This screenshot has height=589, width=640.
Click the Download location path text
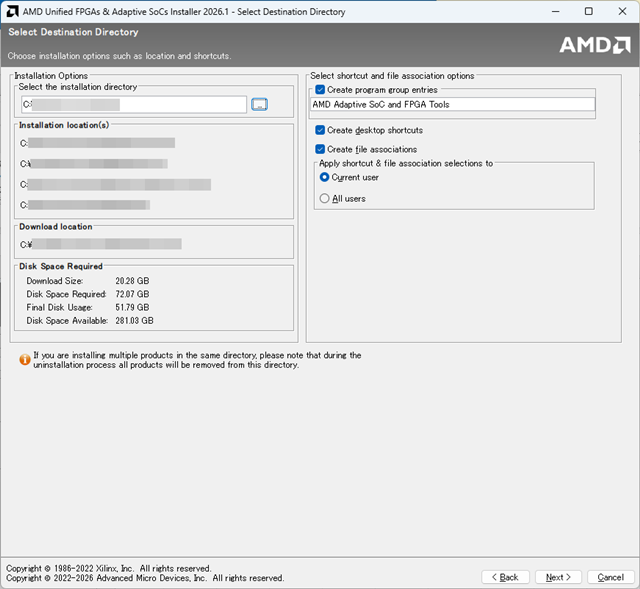tap(101, 244)
